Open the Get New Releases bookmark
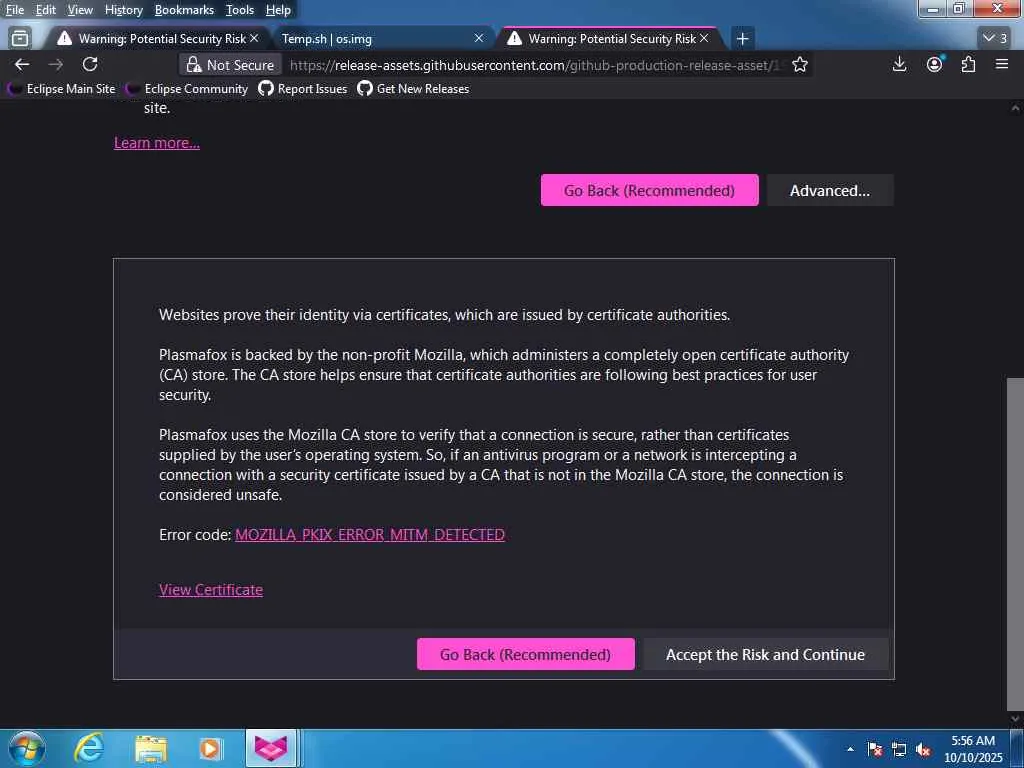Image resolution: width=1024 pixels, height=768 pixels. (x=413, y=89)
